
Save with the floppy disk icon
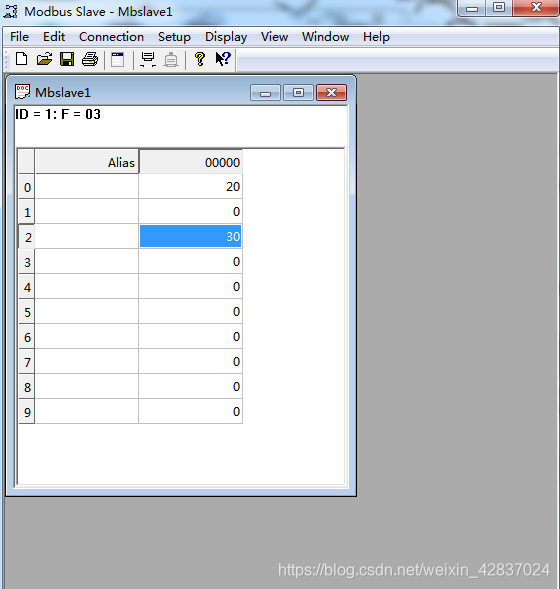coord(67,59)
